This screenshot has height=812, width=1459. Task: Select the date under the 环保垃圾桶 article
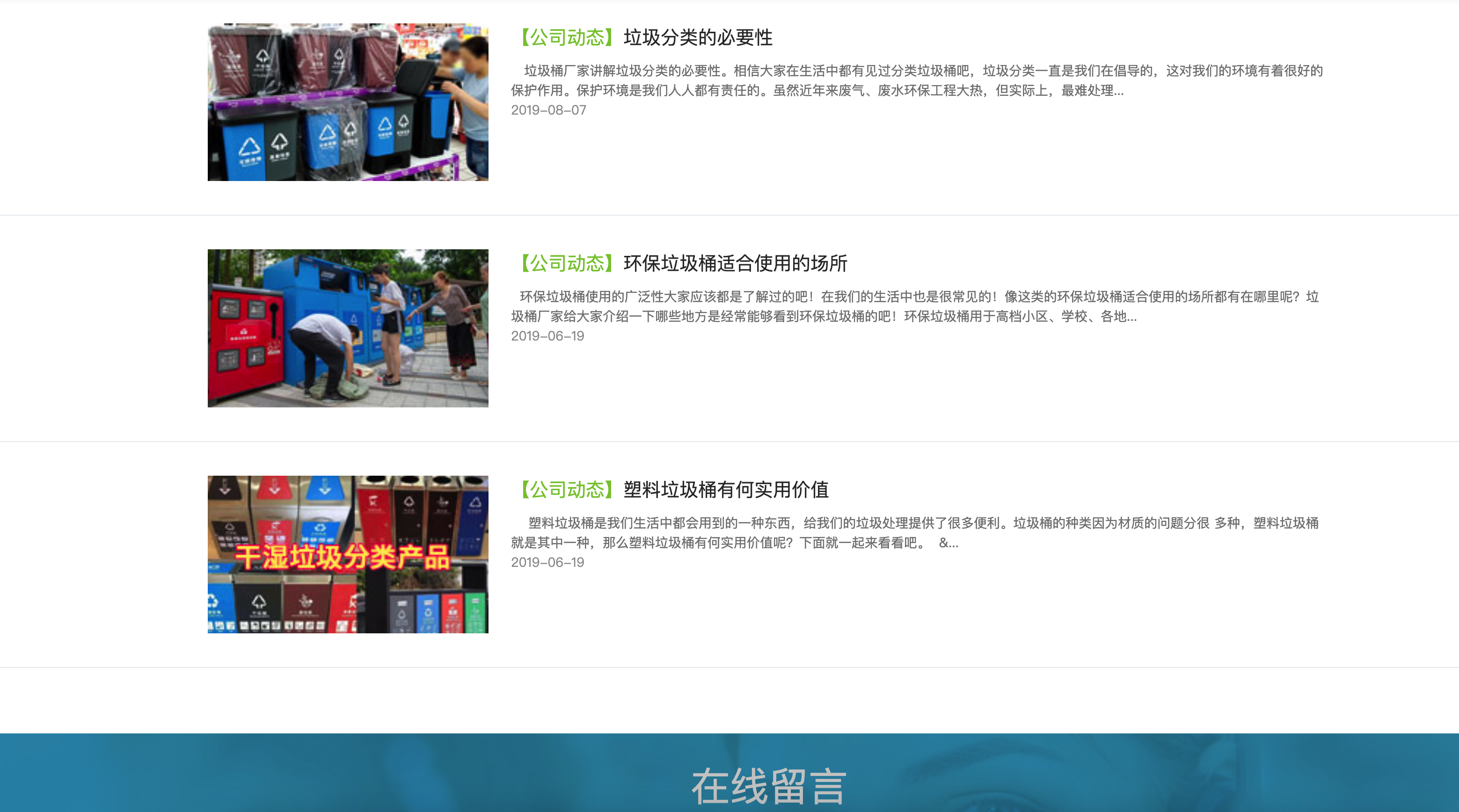pos(547,336)
